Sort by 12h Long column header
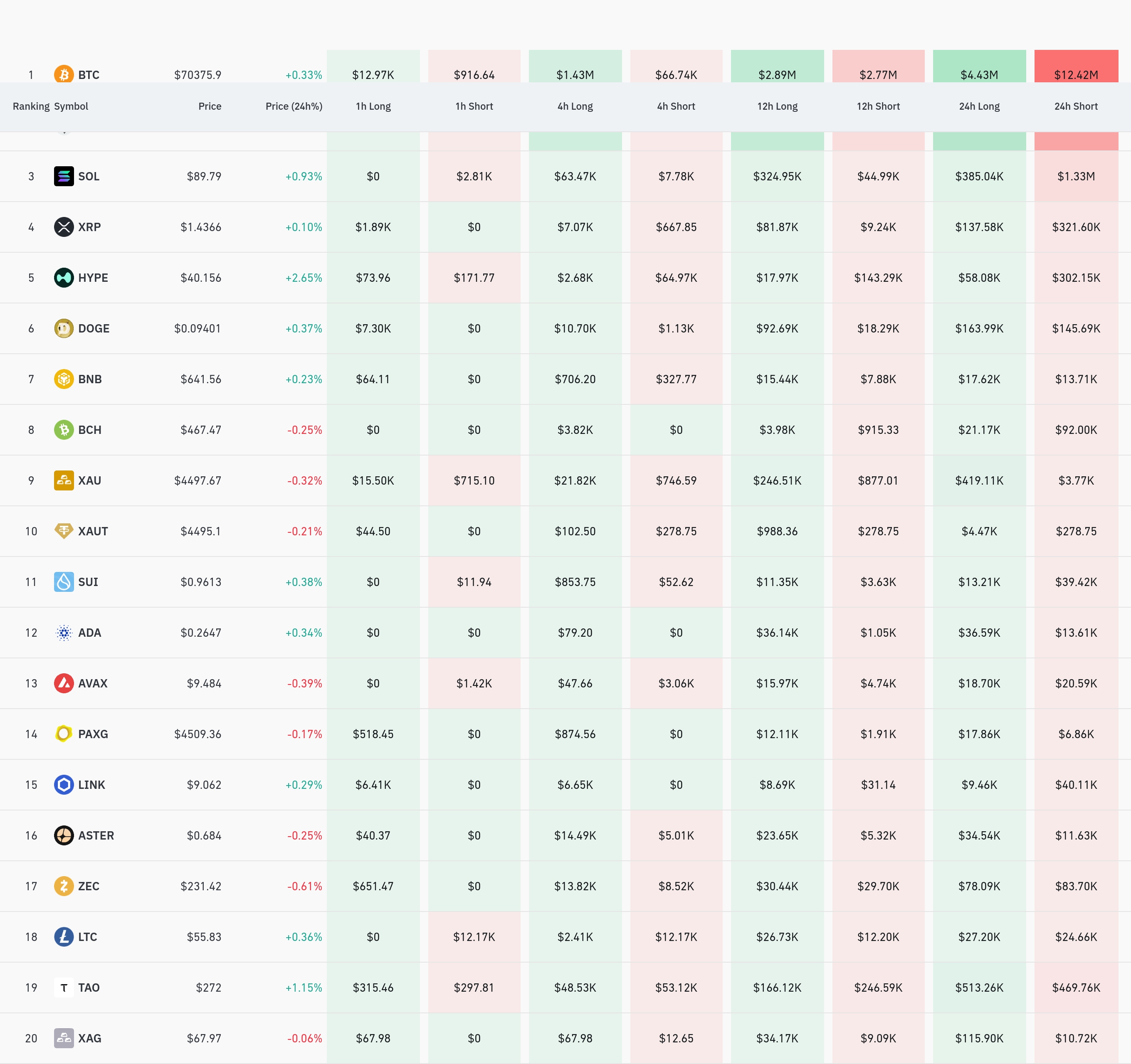Viewport: 1131px width, 1064px height. tap(777, 106)
